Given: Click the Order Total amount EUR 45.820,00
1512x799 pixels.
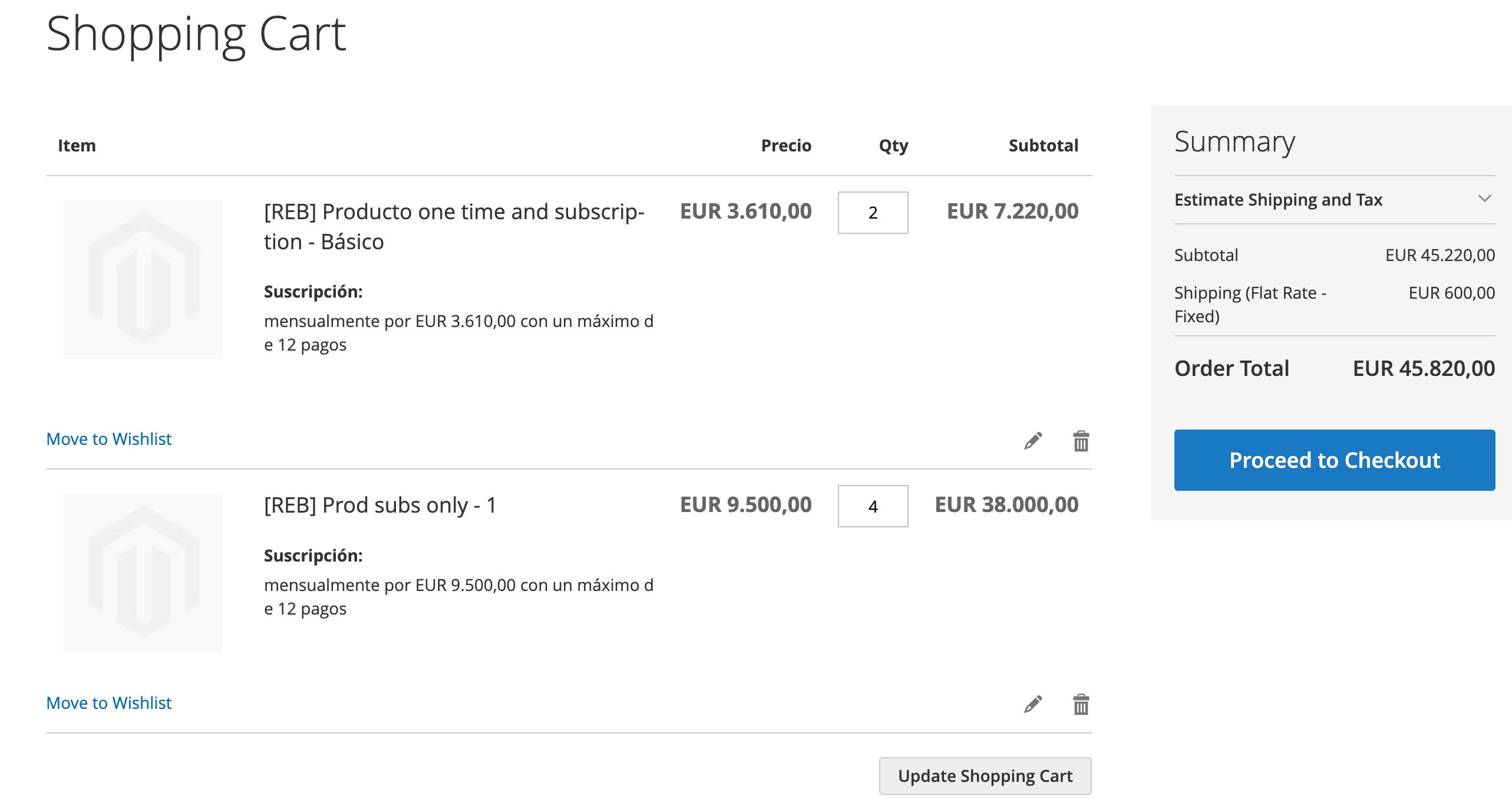Looking at the screenshot, I should click(x=1424, y=368).
